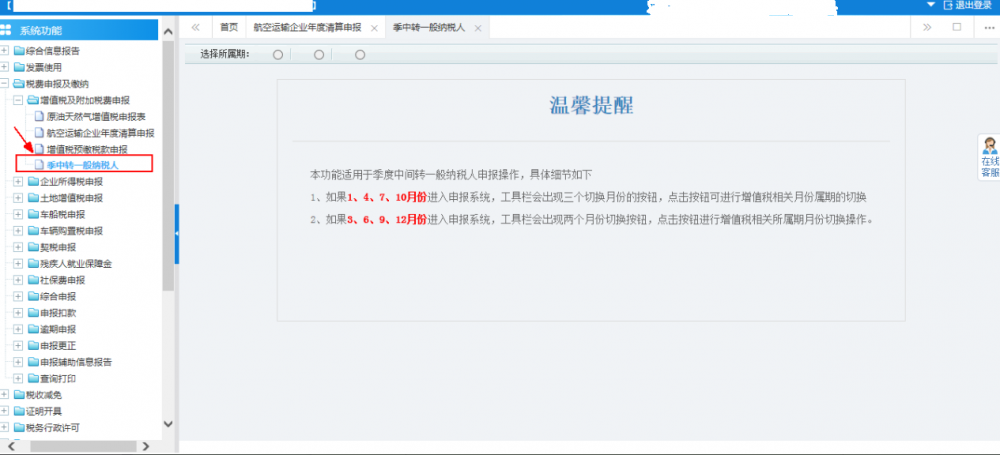
Task: Expand the 车船税申报 node
Action: pos(18,214)
